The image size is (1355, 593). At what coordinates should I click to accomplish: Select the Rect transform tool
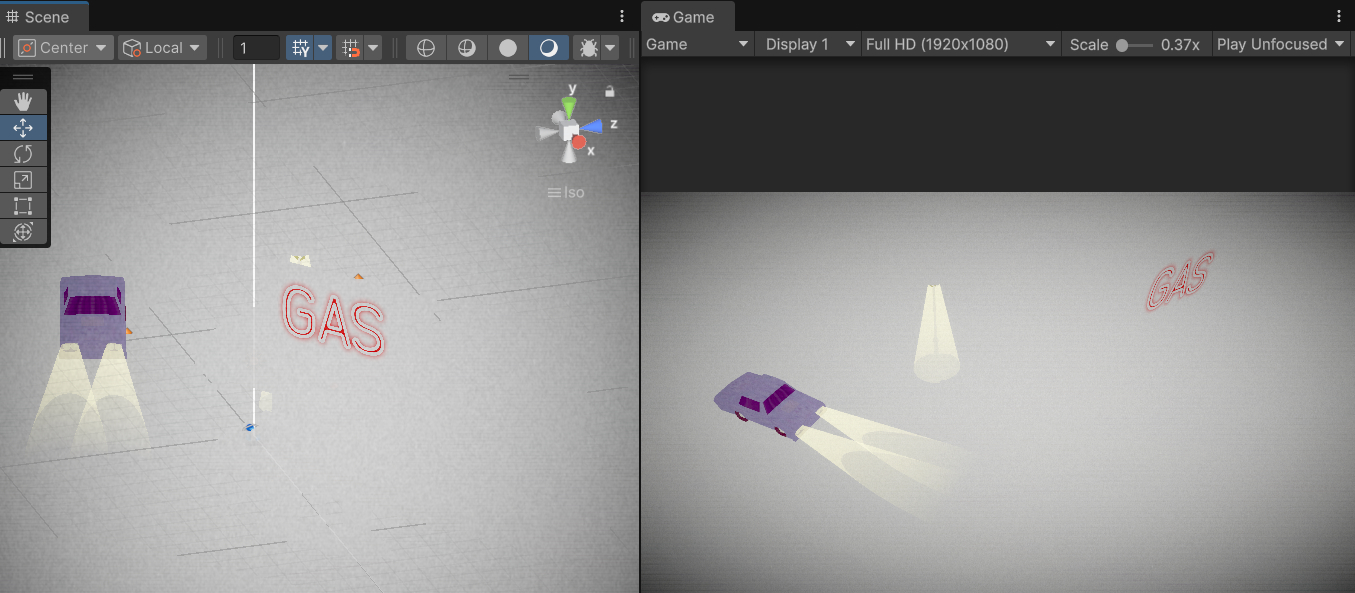[x=23, y=206]
